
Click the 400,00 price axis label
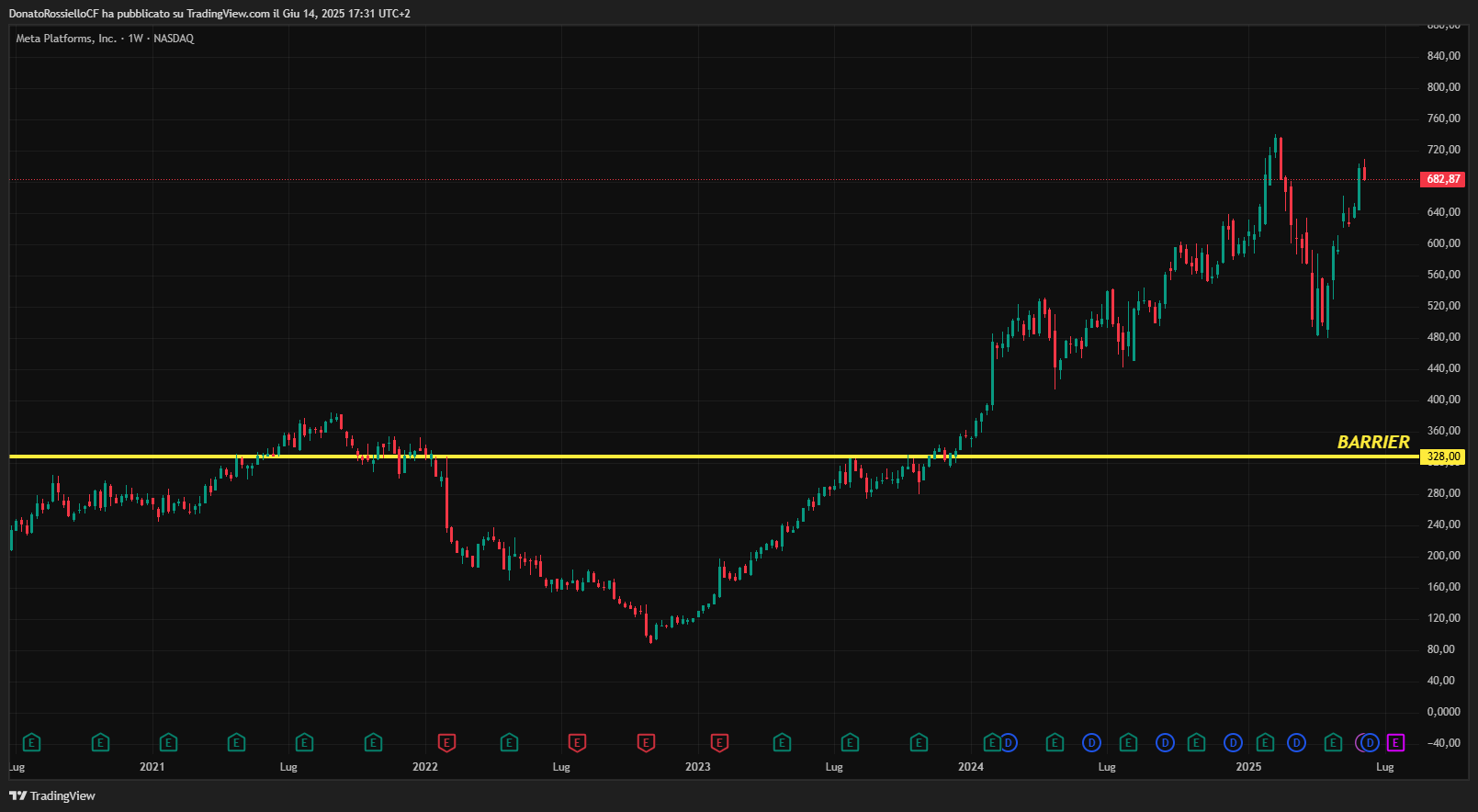coord(1443,400)
